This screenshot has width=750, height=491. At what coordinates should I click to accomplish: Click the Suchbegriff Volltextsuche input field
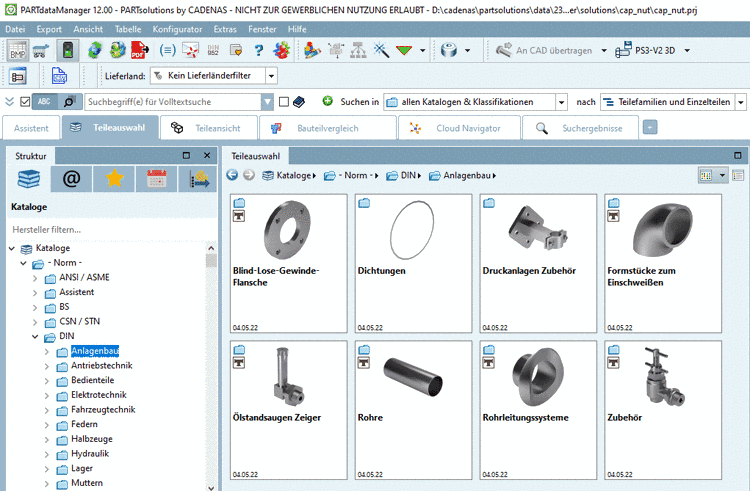pyautogui.click(x=173, y=102)
